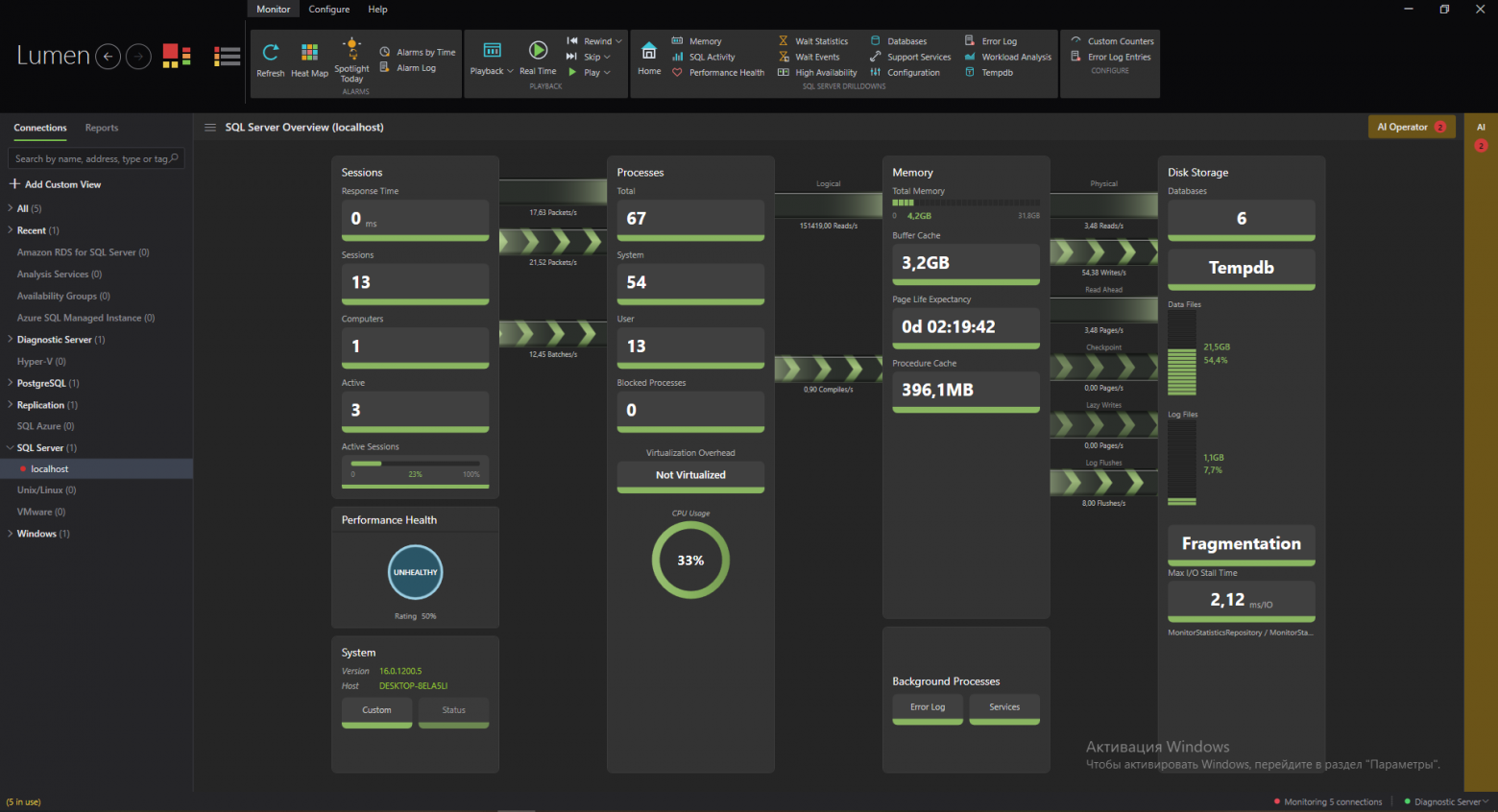Image resolution: width=1498 pixels, height=812 pixels.
Task: Expand the Recent connections group
Action: [11, 230]
